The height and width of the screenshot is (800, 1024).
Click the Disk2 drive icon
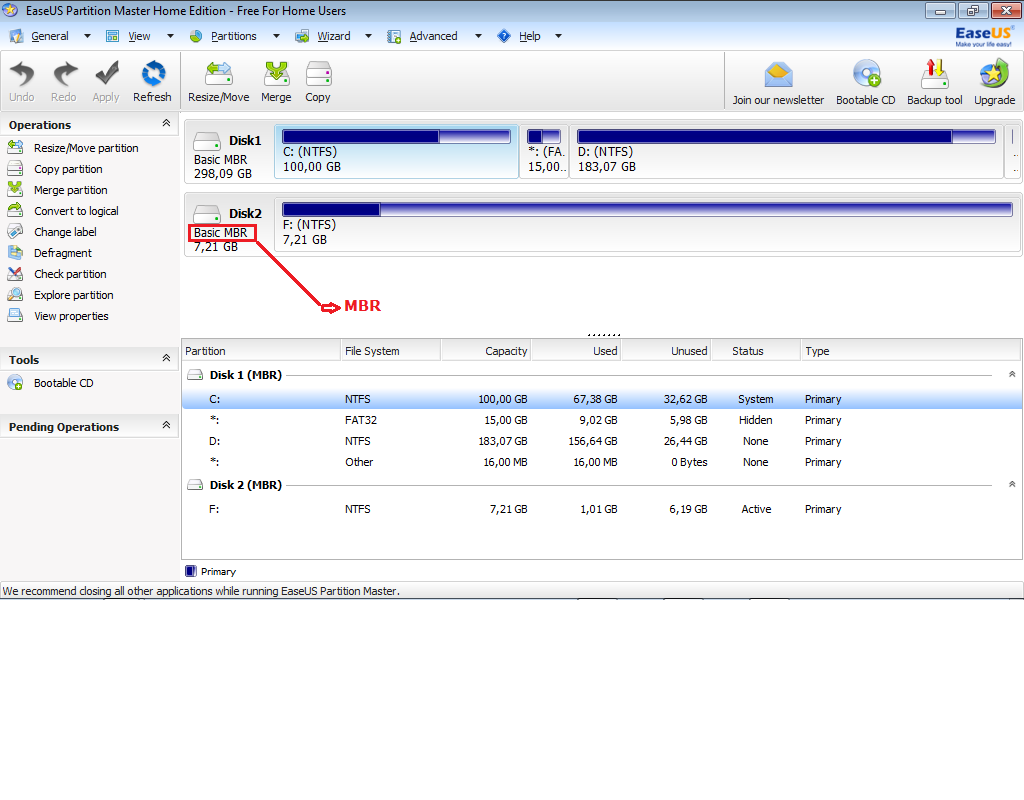coord(207,214)
